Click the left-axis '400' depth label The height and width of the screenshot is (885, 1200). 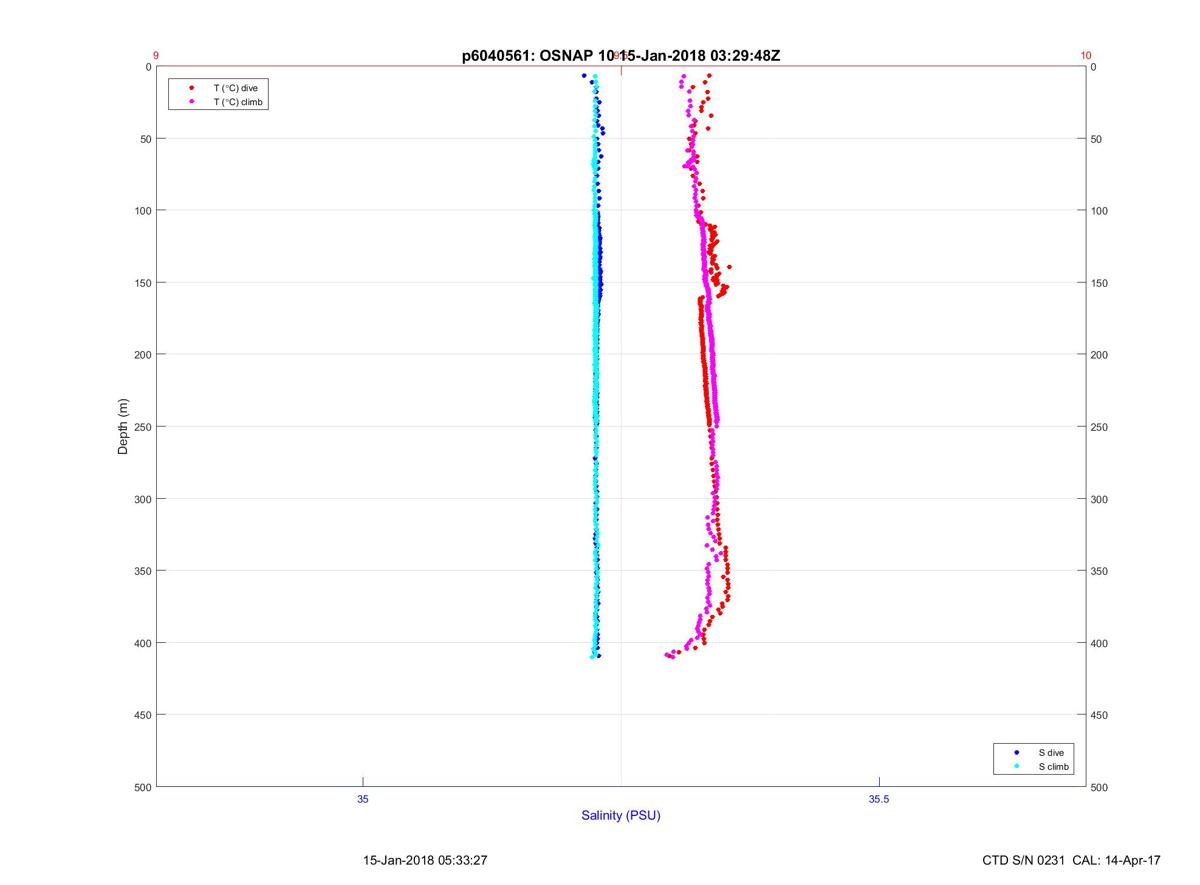pyautogui.click(x=141, y=643)
